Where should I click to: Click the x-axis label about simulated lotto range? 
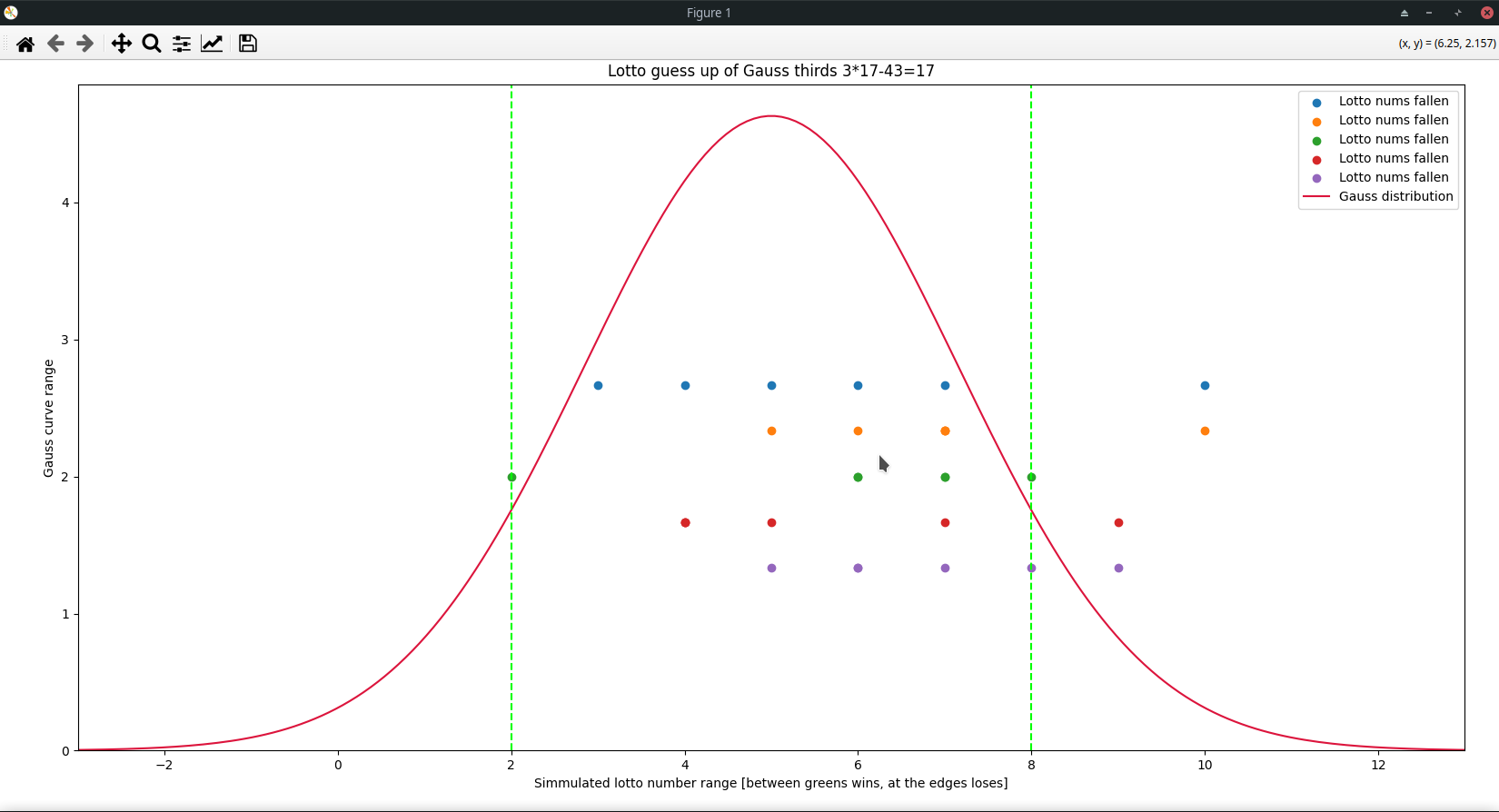(x=770, y=783)
